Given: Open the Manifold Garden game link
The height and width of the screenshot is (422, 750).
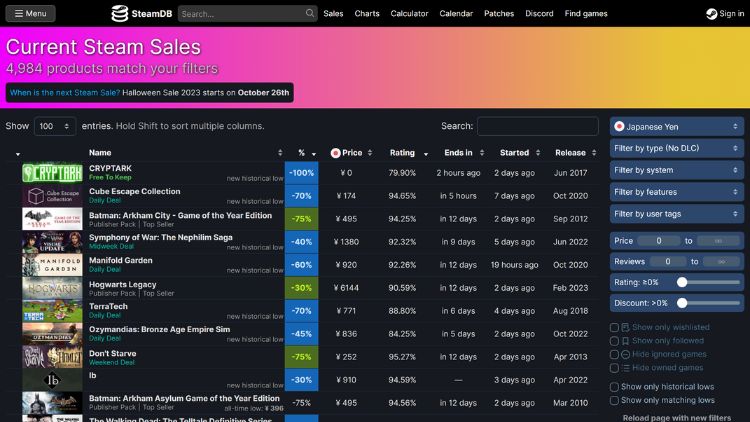Looking at the screenshot, I should [x=121, y=260].
